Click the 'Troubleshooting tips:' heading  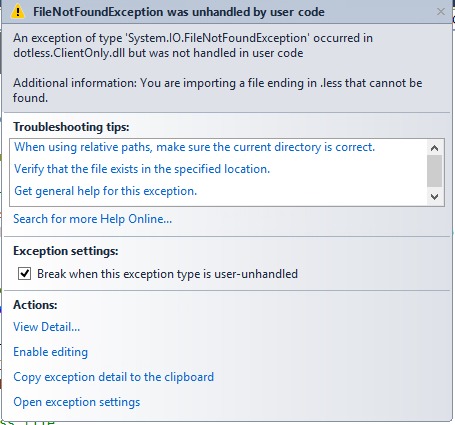(x=71, y=127)
